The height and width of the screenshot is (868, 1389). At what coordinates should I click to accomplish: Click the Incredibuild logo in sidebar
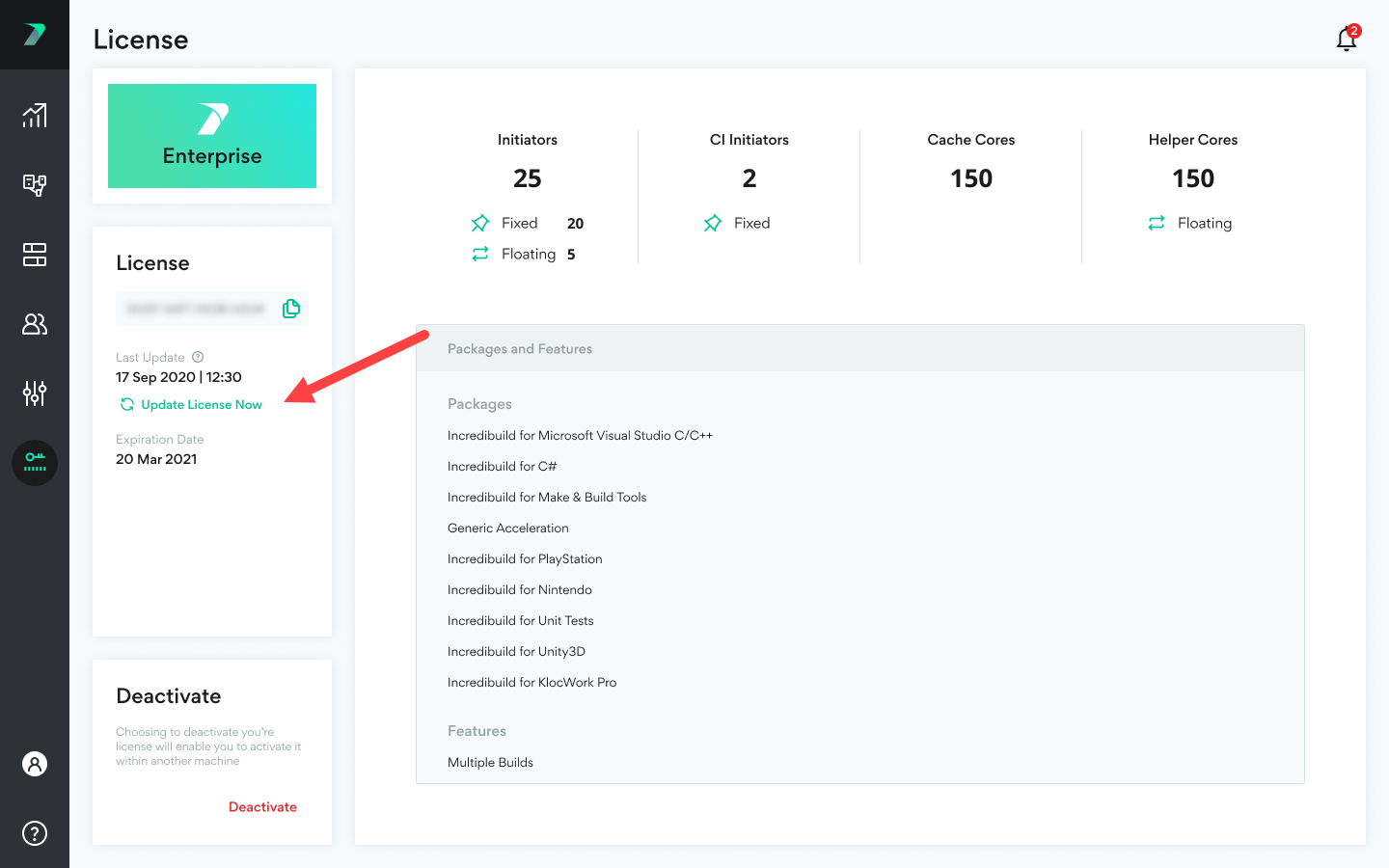pyautogui.click(x=35, y=35)
